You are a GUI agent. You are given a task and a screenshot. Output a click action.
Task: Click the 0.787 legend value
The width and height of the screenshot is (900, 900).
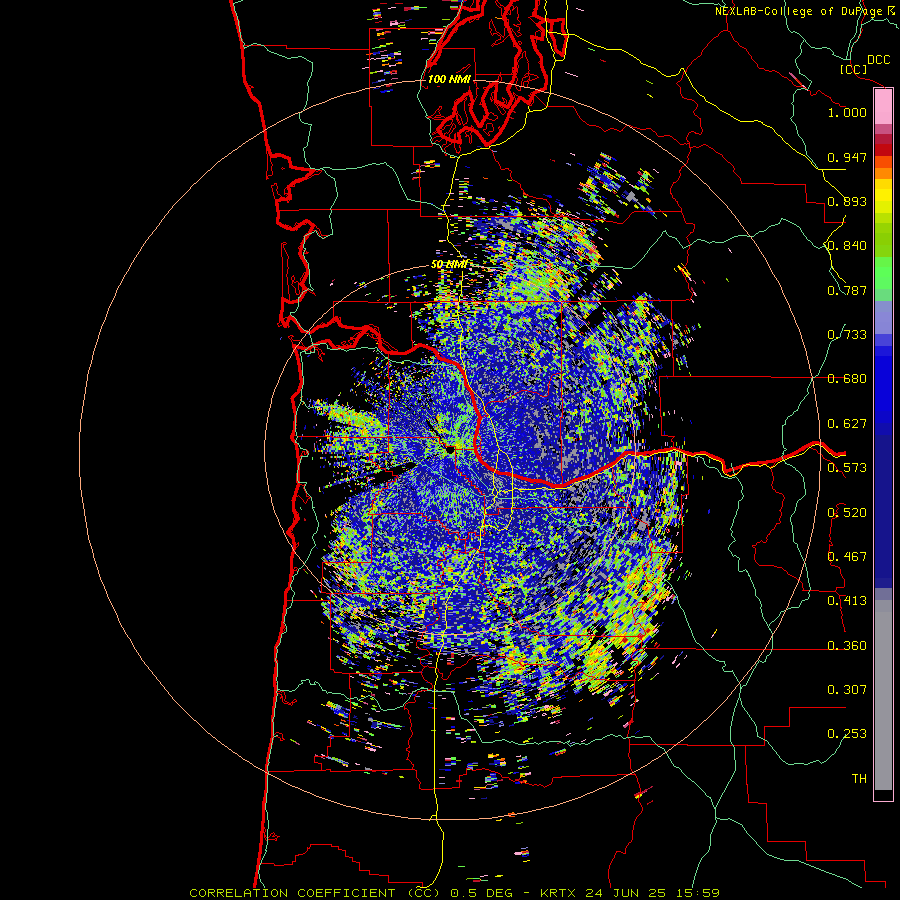point(847,290)
